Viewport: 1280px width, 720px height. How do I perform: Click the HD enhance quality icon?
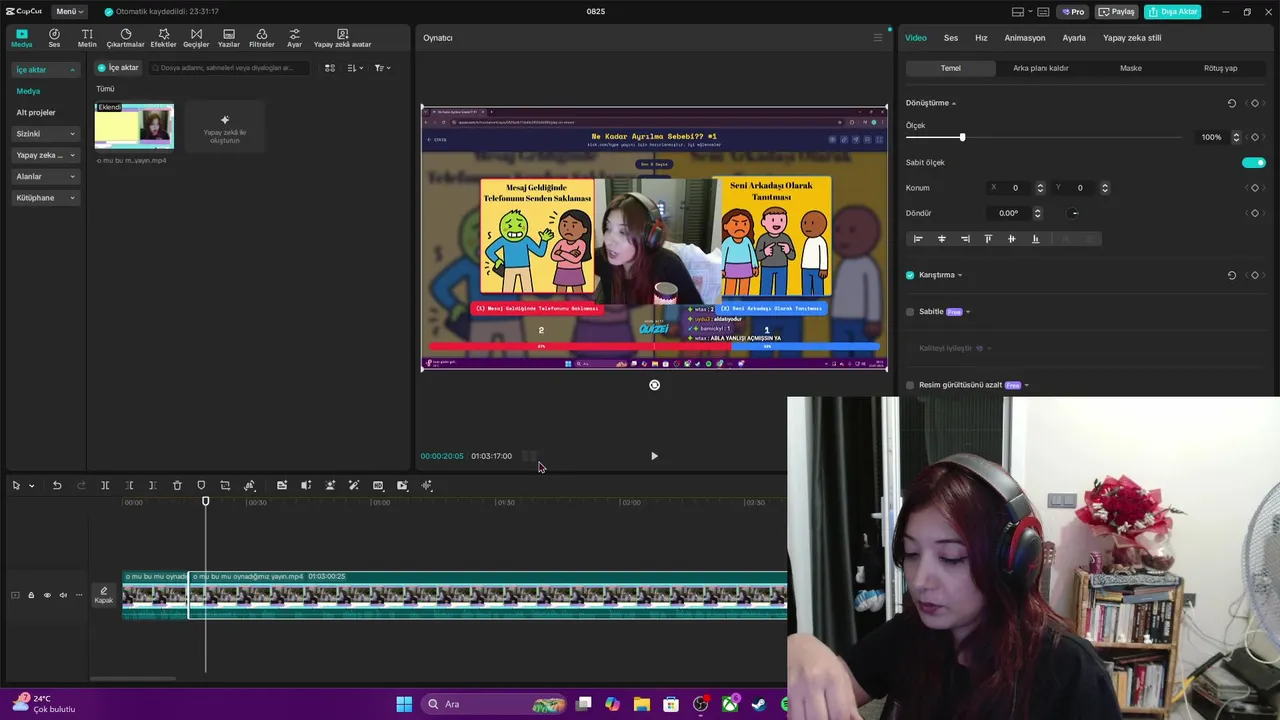tap(378, 485)
